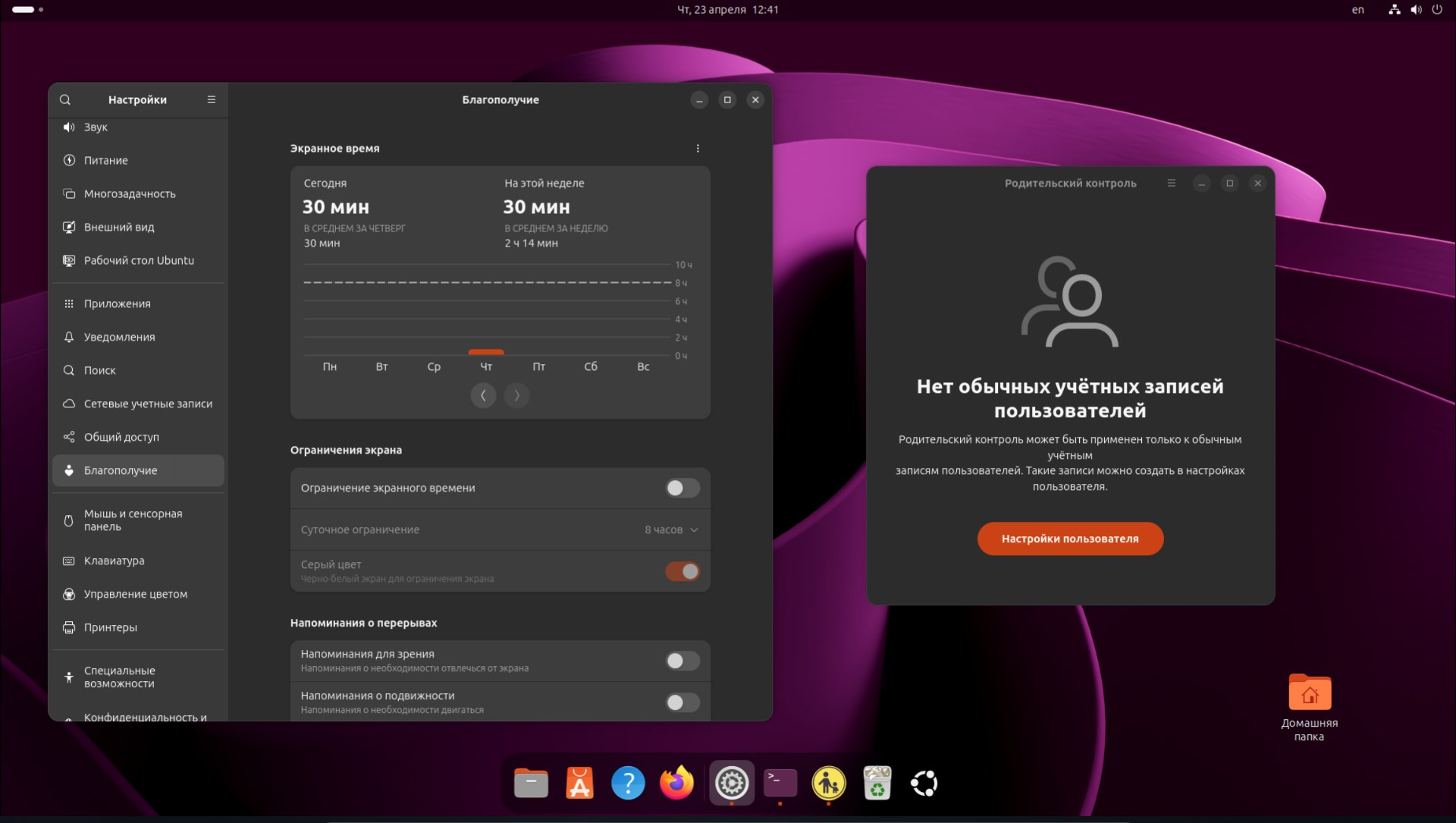Go to previous week in chart
1456x823 pixels.
(483, 395)
